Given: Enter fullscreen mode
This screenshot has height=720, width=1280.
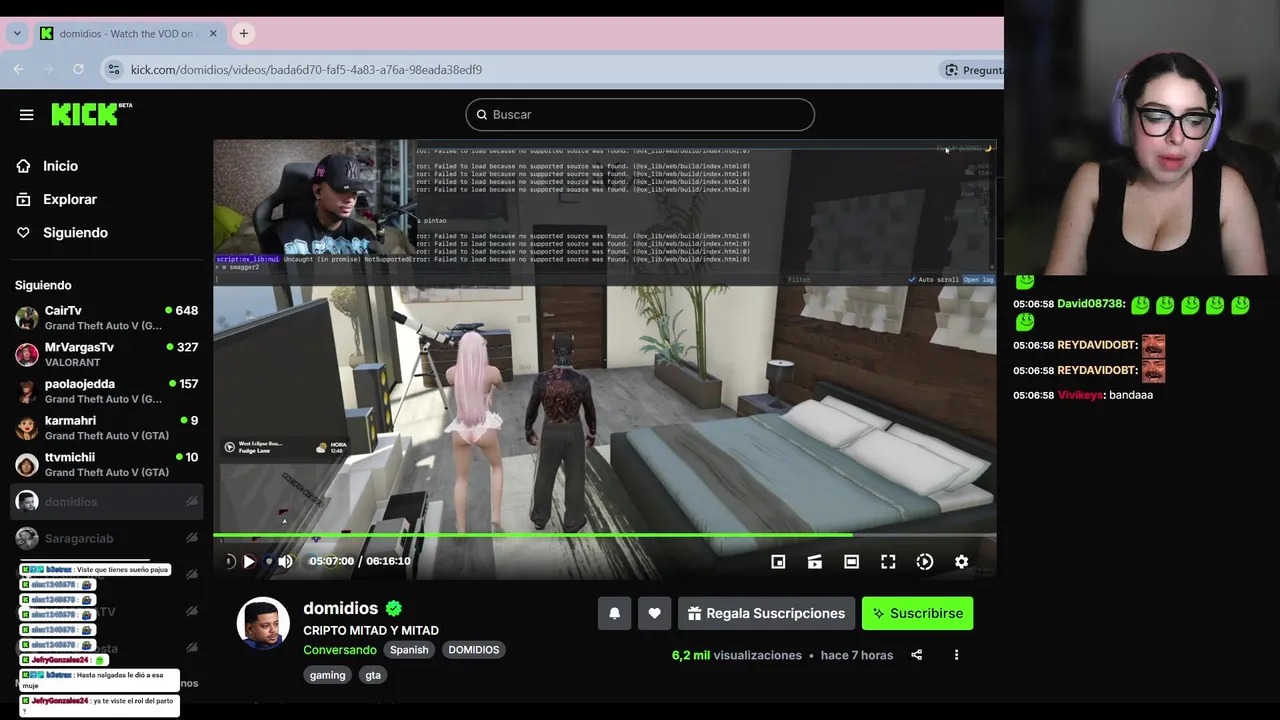Looking at the screenshot, I should 888,562.
